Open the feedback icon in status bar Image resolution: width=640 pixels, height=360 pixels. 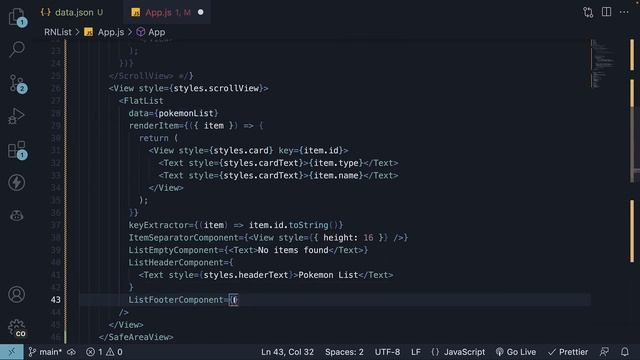click(x=604, y=352)
